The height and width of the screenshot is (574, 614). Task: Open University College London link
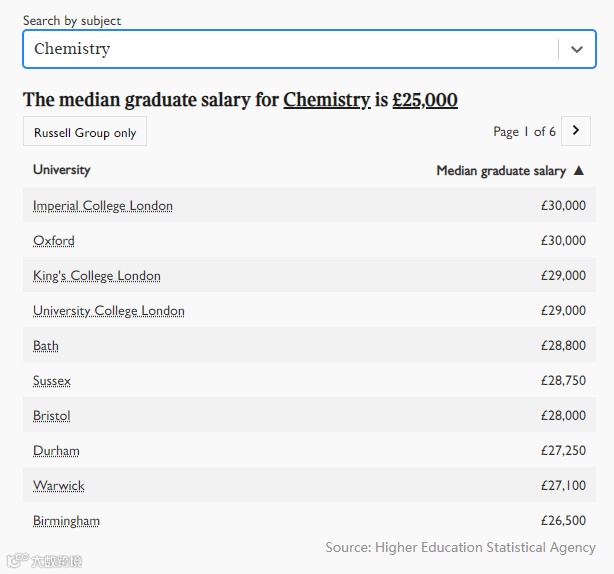pos(109,311)
